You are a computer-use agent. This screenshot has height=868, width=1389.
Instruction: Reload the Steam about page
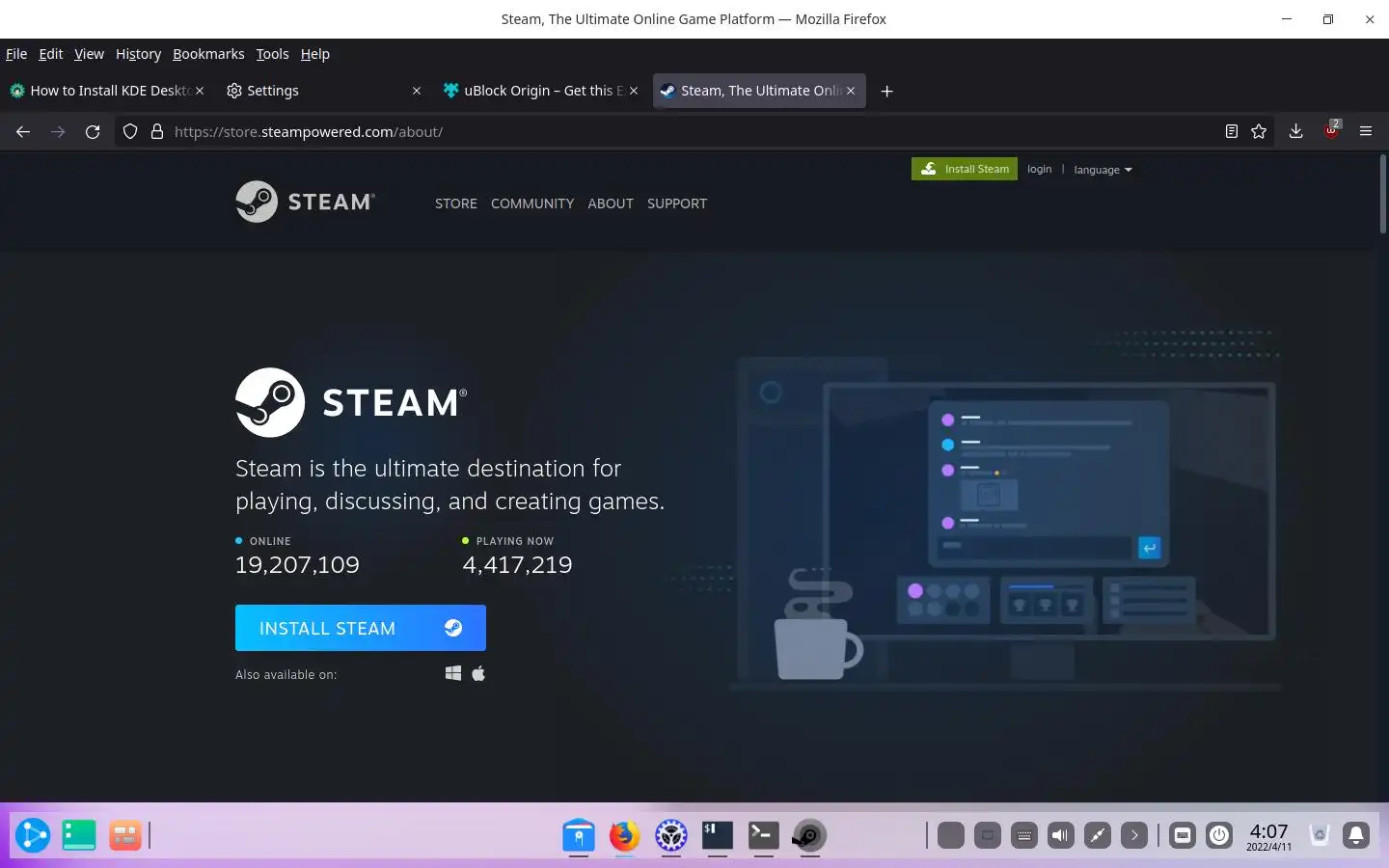pos(93,132)
